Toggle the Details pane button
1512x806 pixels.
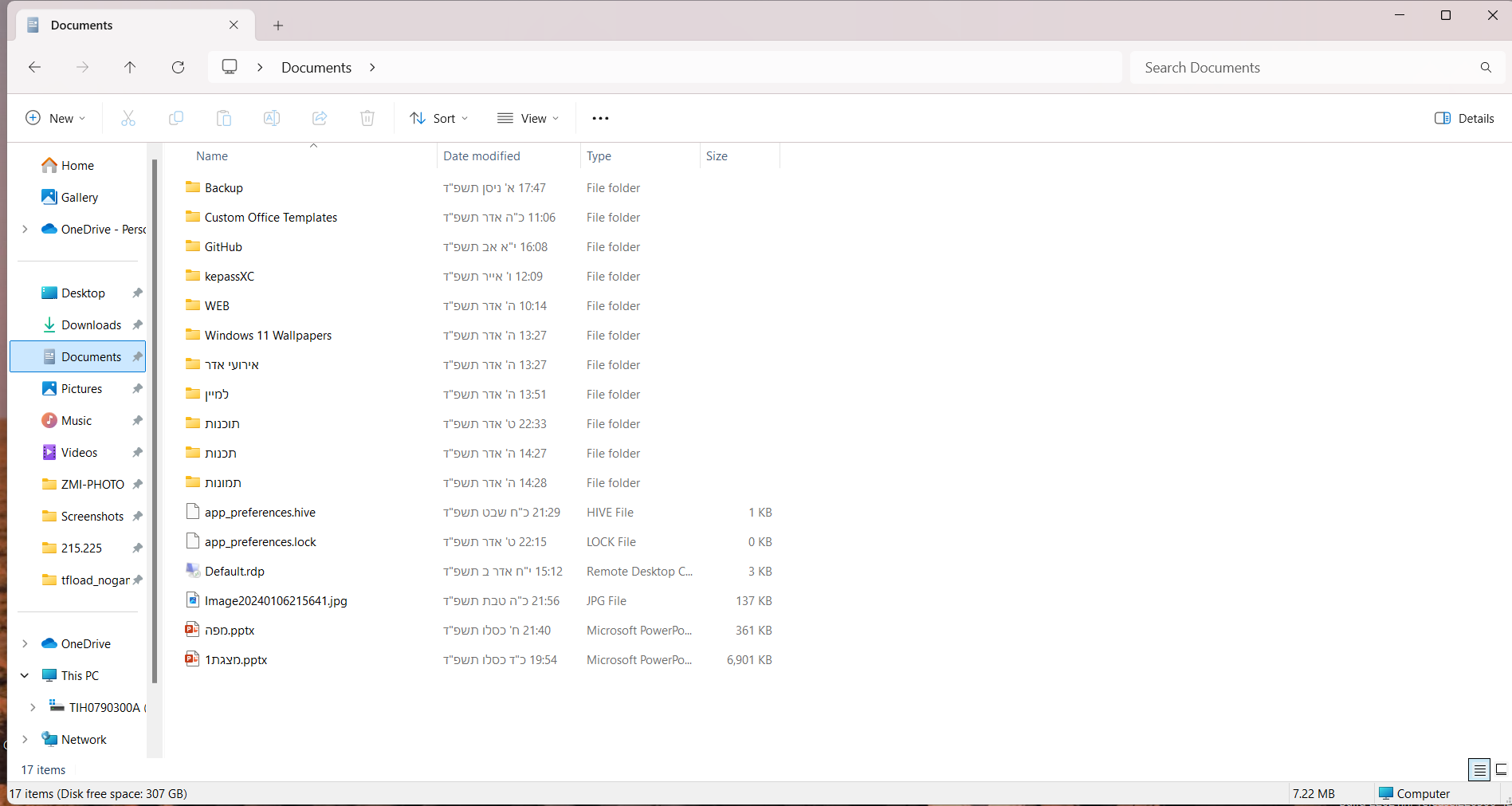[x=1464, y=118]
